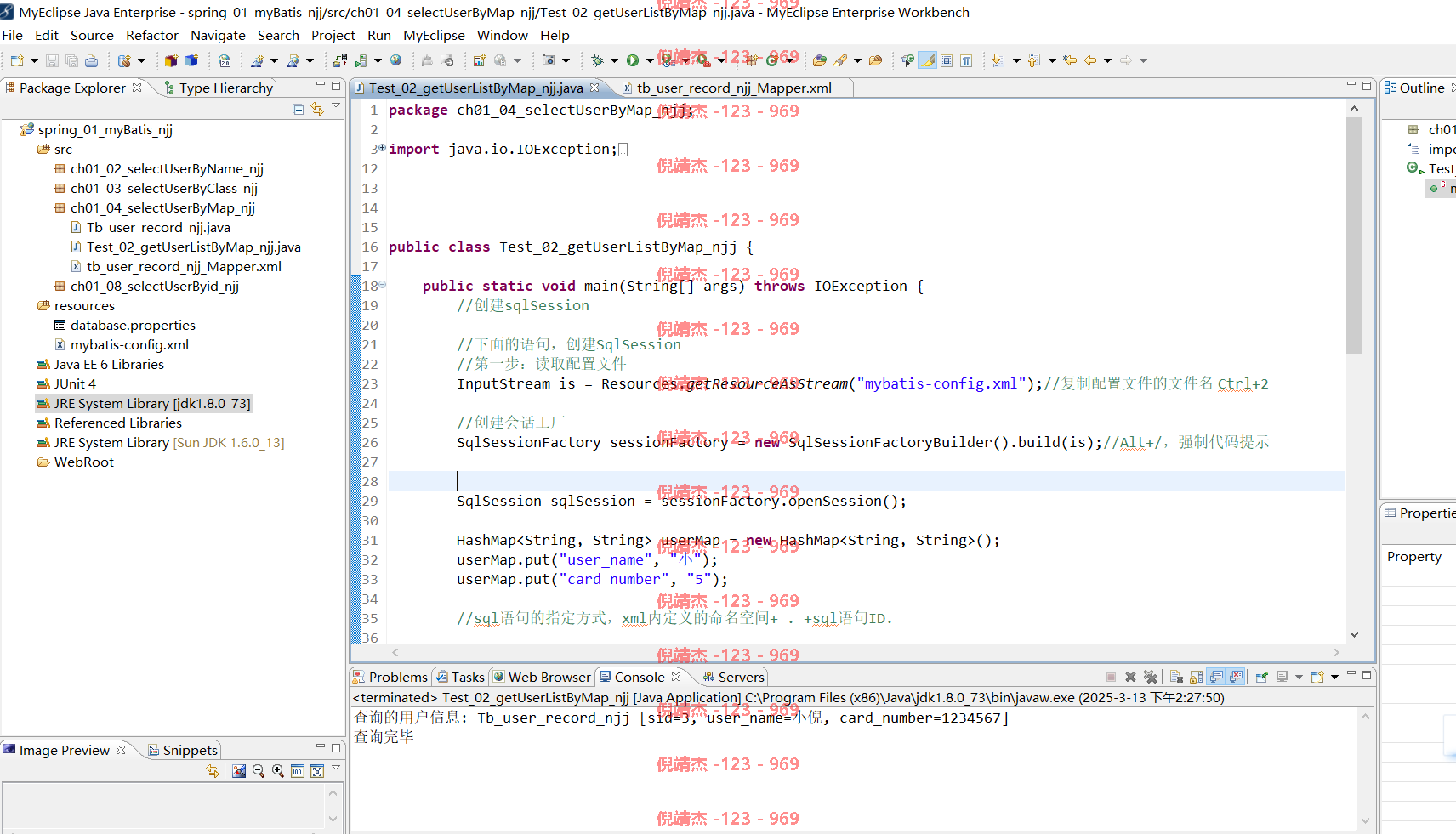Click Zoom Out icon in Image Preview
This screenshot has height=834, width=1456.
pos(259,771)
